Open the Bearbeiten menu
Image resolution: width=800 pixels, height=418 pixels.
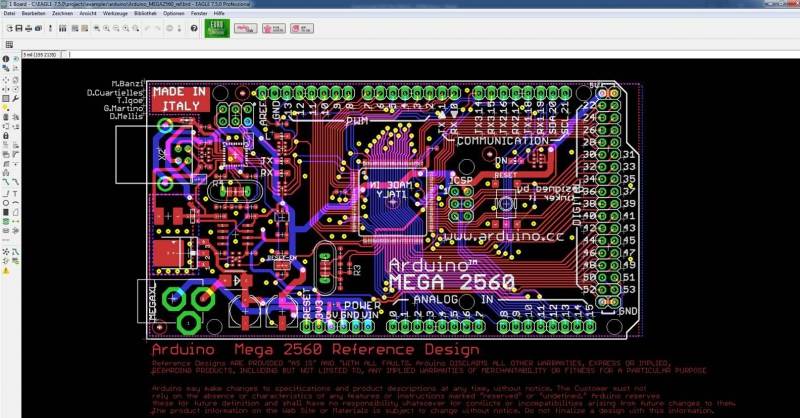point(34,13)
